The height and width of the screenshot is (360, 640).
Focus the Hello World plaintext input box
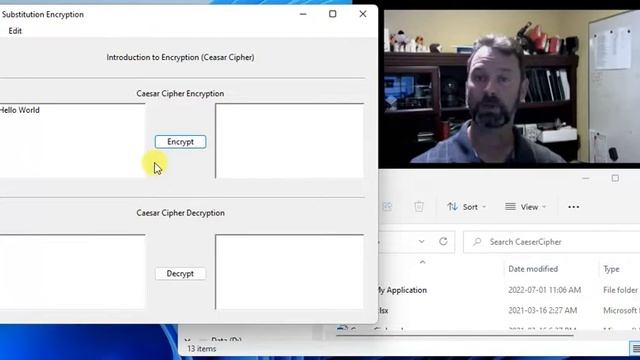click(x=72, y=140)
